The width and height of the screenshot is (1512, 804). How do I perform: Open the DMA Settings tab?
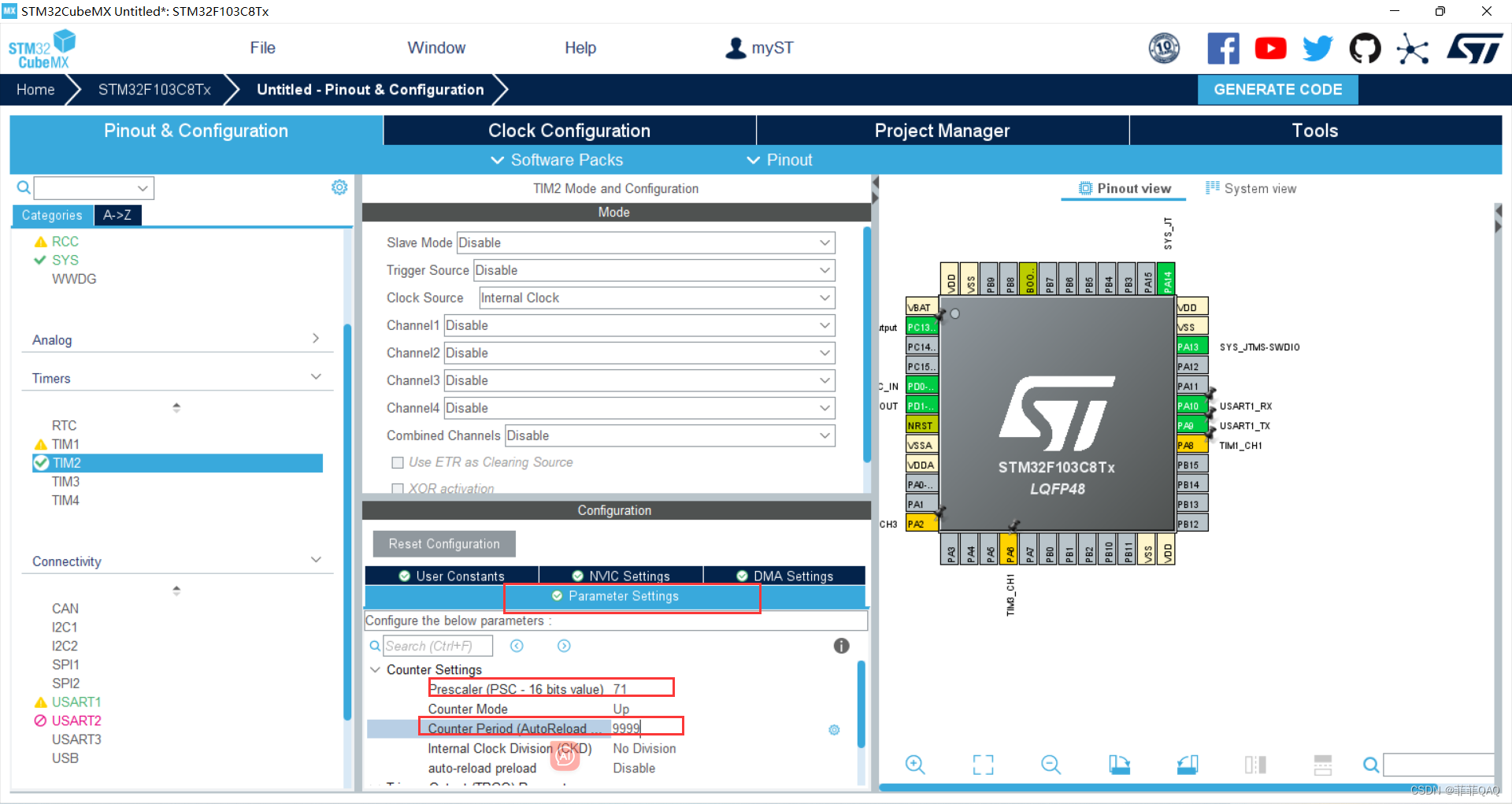[784, 576]
